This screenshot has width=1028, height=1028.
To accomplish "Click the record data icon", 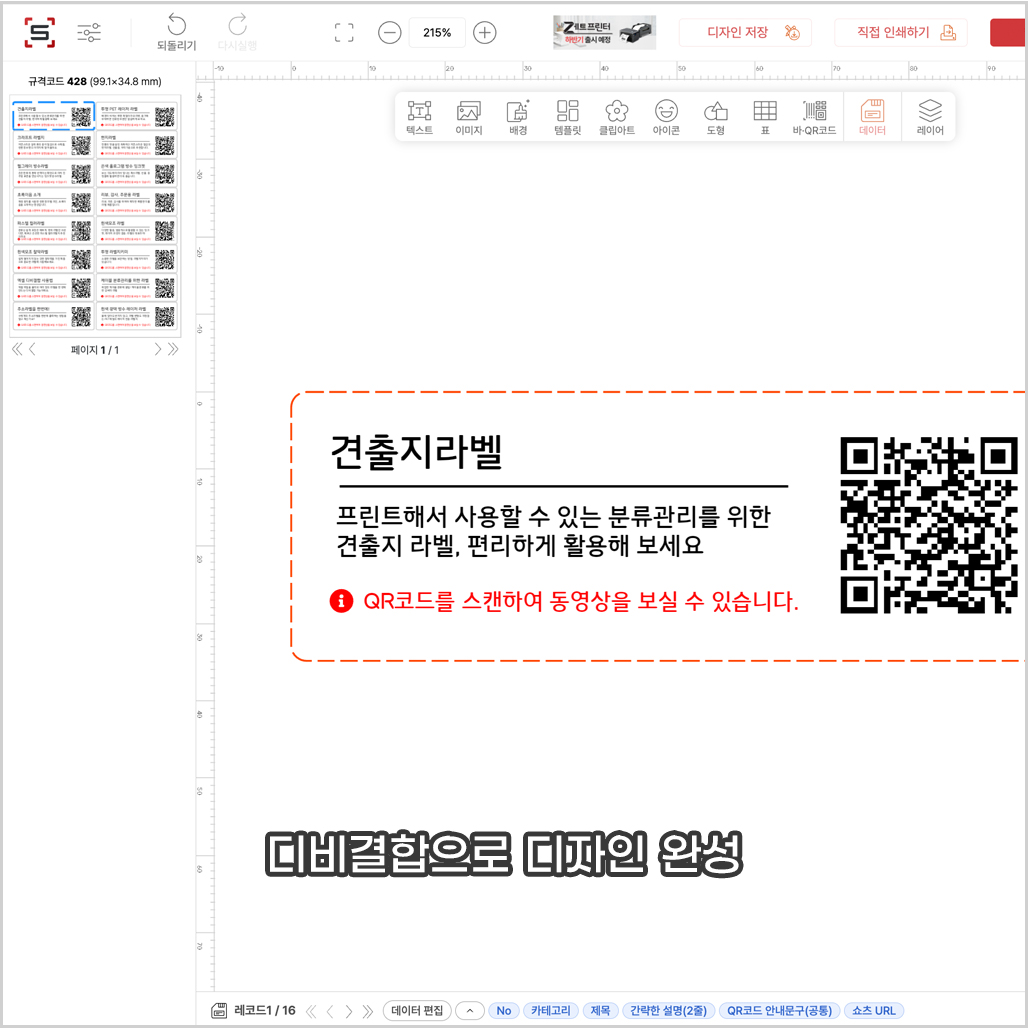I will 219,1010.
